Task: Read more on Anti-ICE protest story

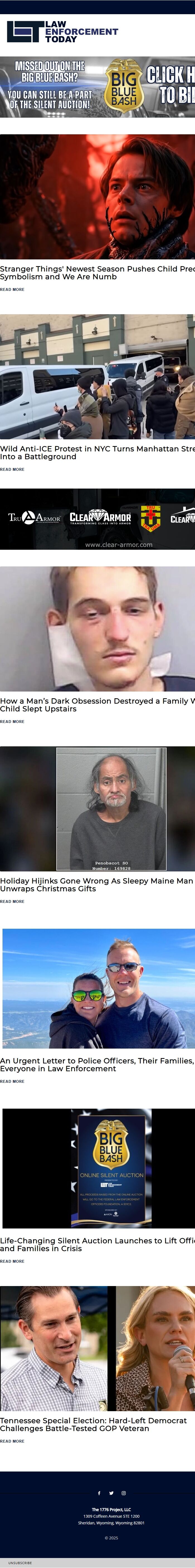Action: (x=12, y=469)
